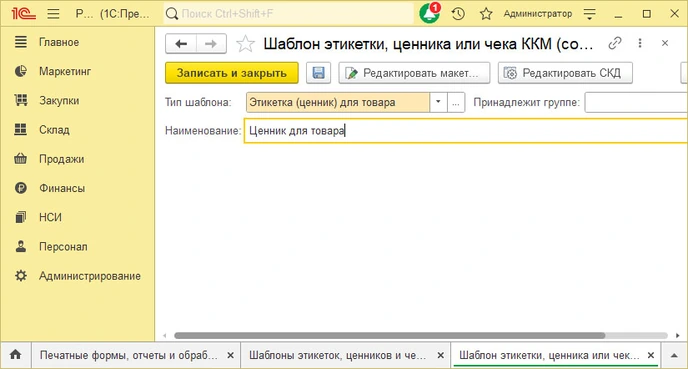Open Маркетинг section

click(x=65, y=71)
